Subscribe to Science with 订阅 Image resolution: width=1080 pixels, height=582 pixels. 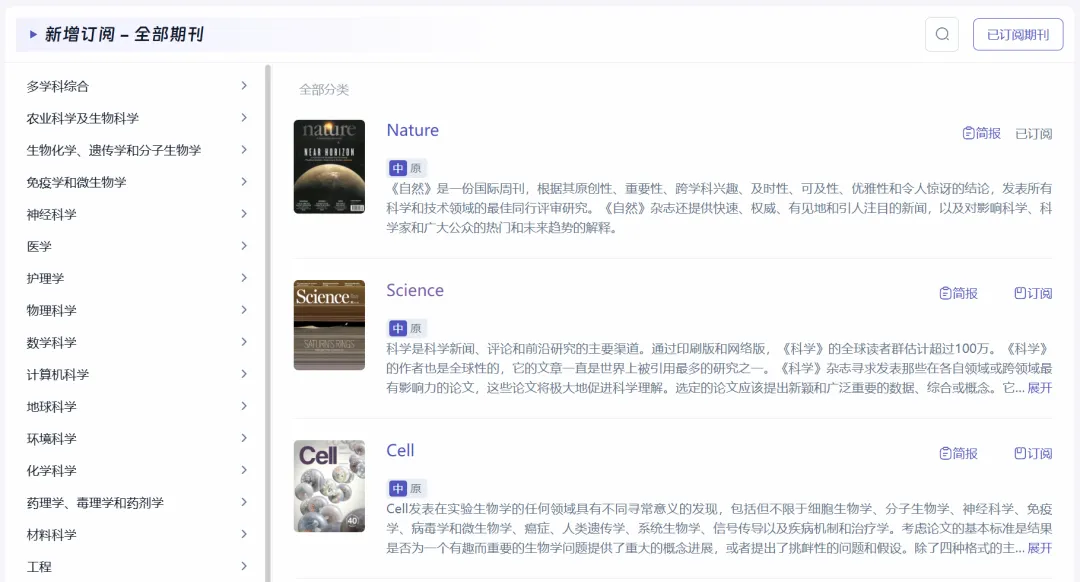1033,293
